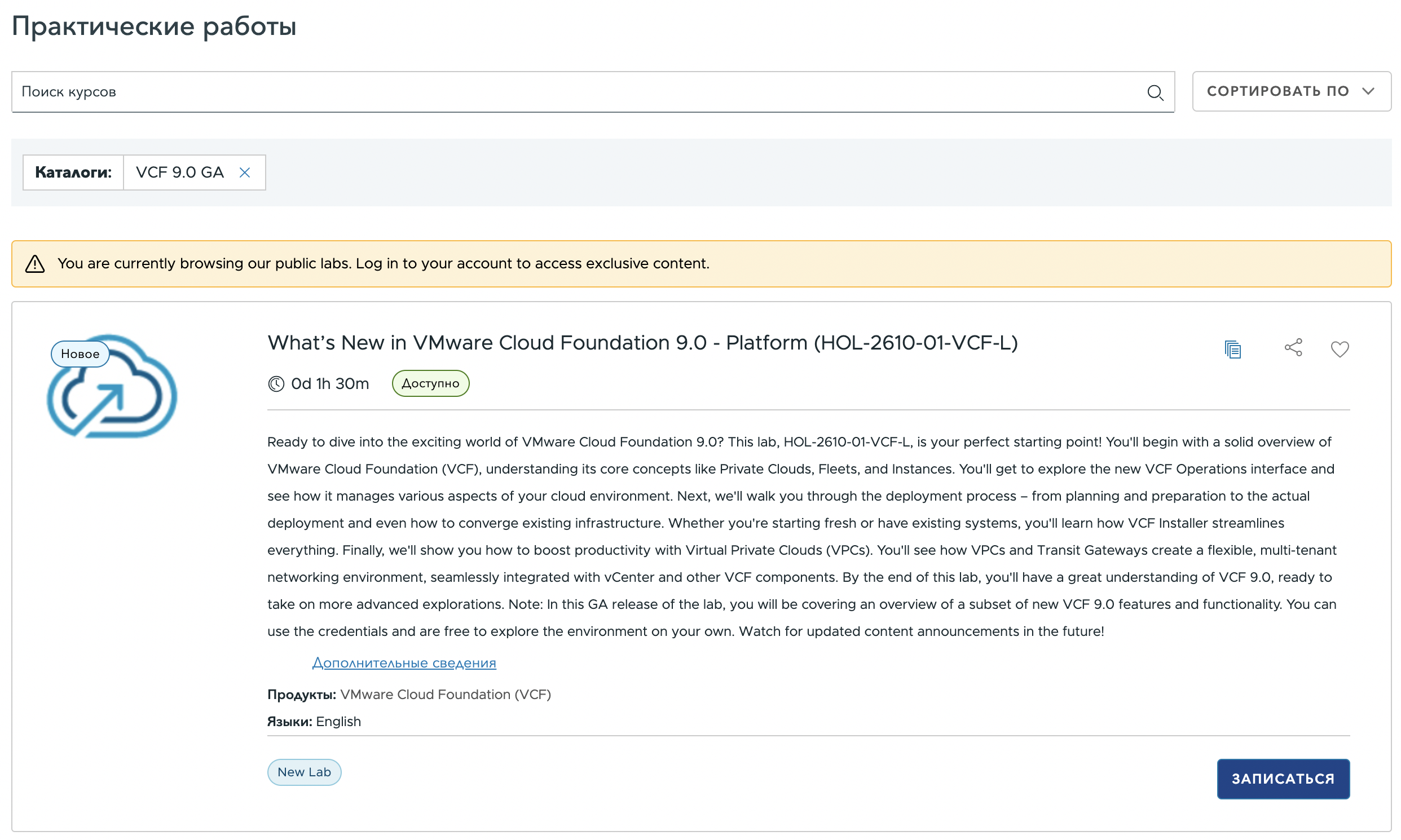The image size is (1401, 840).
Task: Add the lab to favorites with heart icon
Action: [1340, 349]
